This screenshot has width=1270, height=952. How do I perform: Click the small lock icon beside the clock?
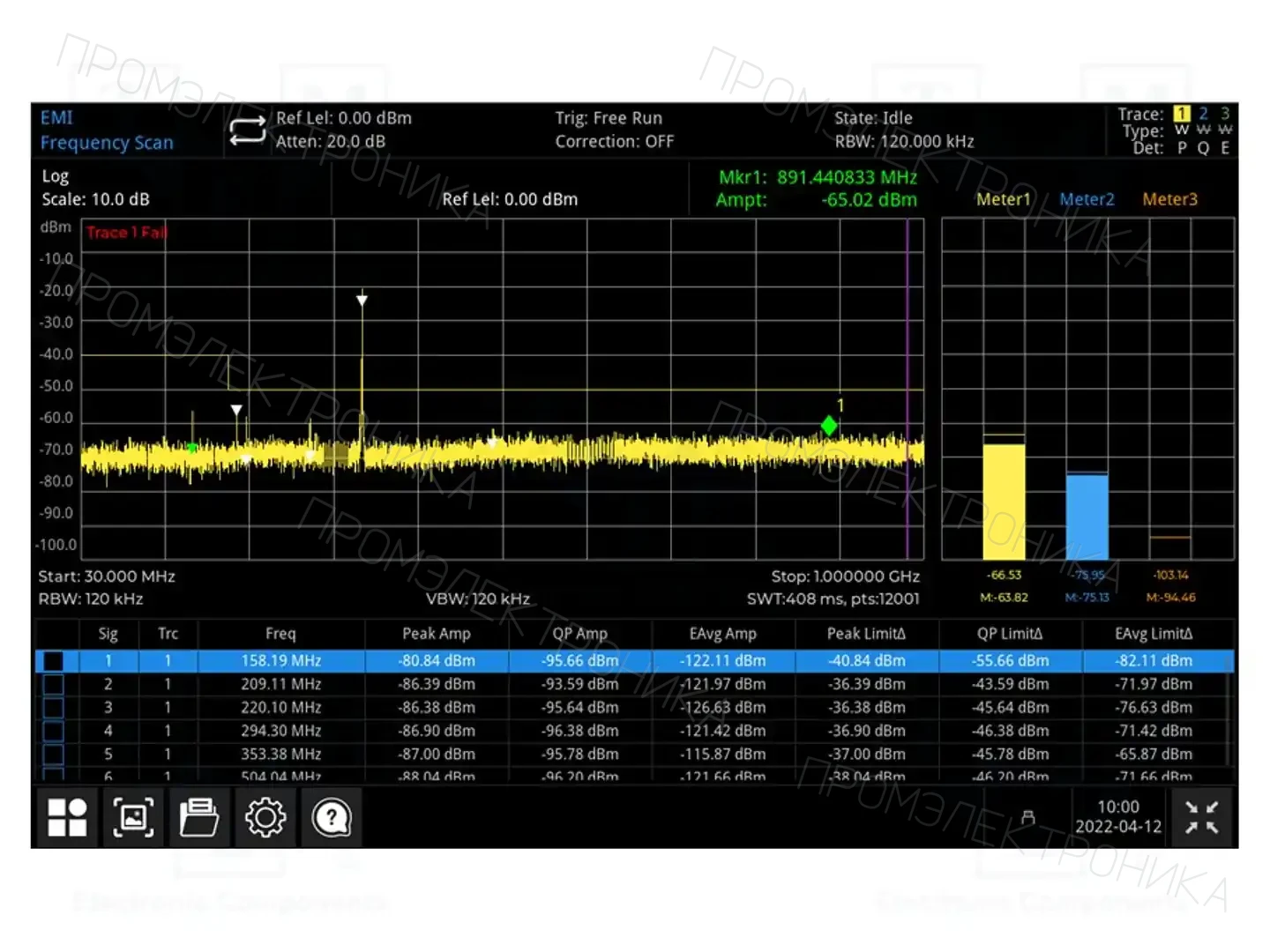pos(1027,818)
